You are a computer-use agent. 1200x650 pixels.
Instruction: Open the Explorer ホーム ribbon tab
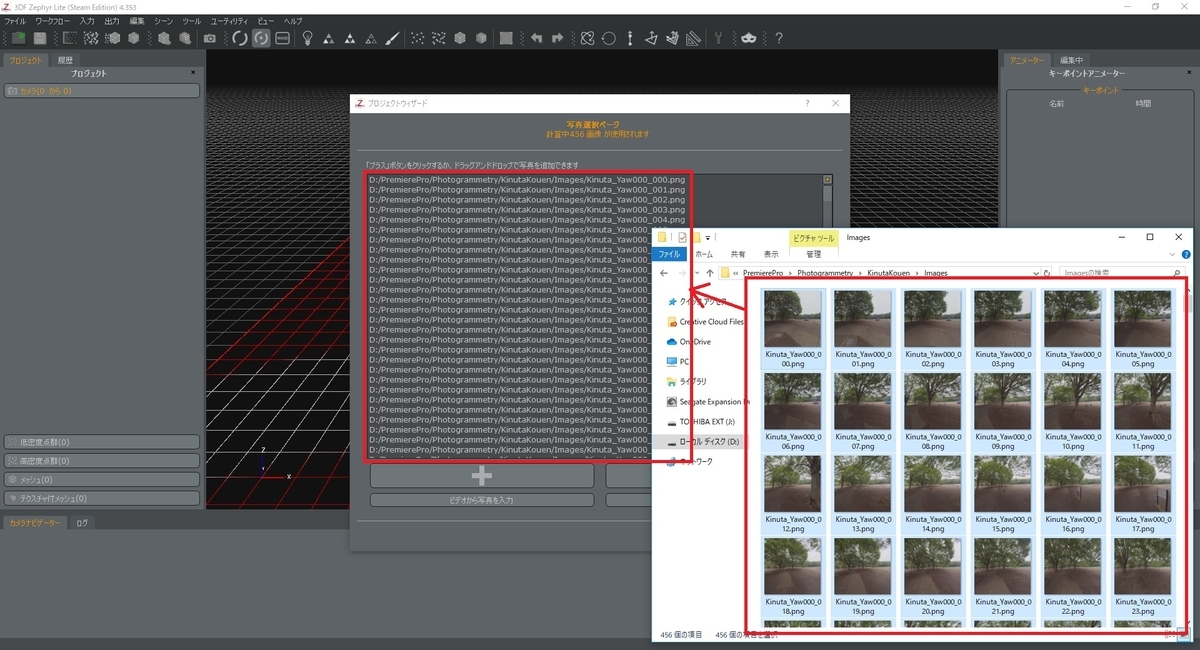click(x=704, y=255)
